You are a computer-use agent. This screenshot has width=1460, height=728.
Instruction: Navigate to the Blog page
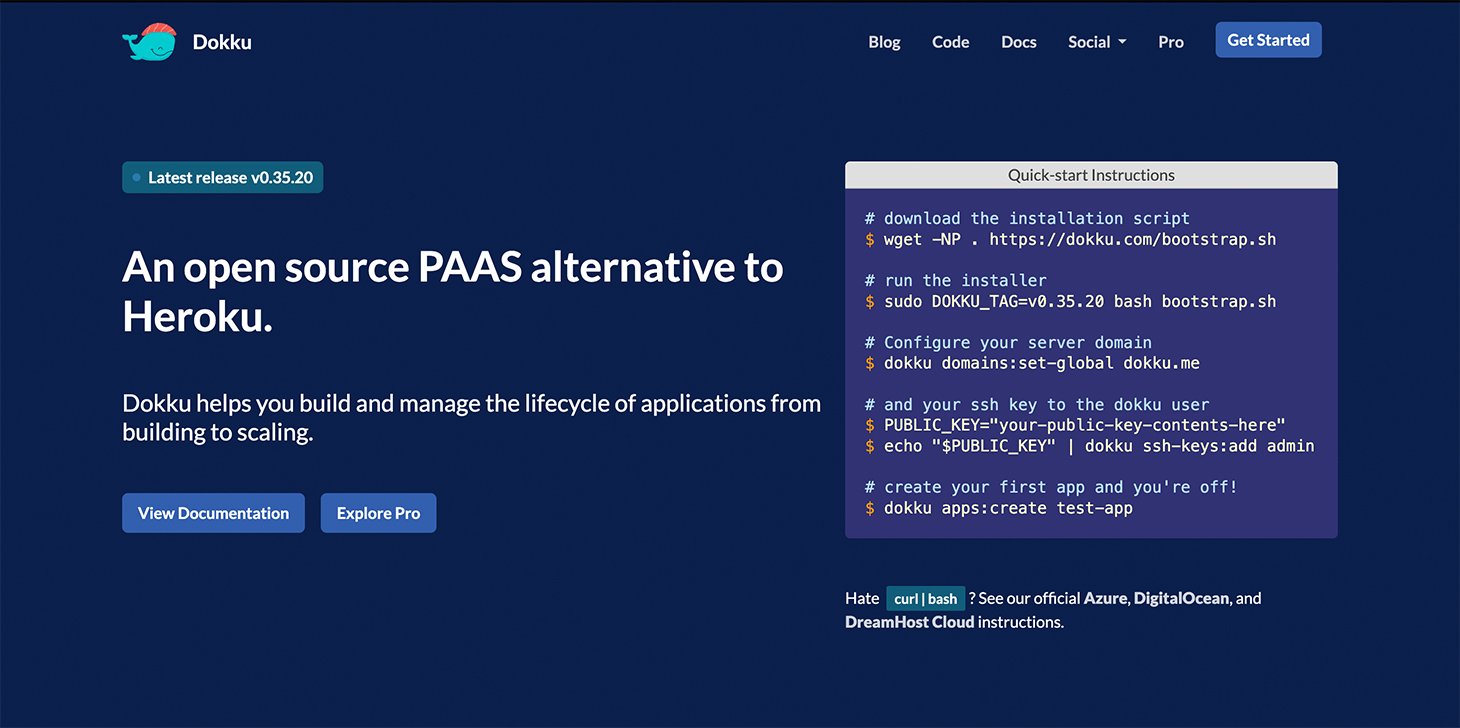(x=884, y=42)
